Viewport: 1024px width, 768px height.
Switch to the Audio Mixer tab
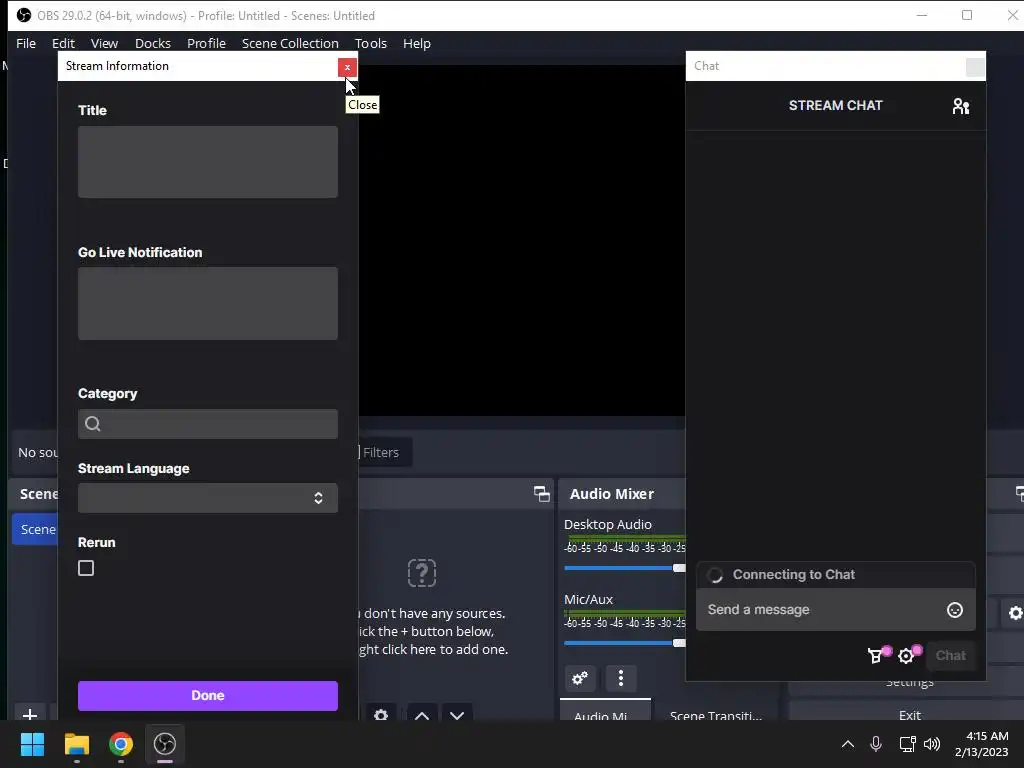[605, 711]
